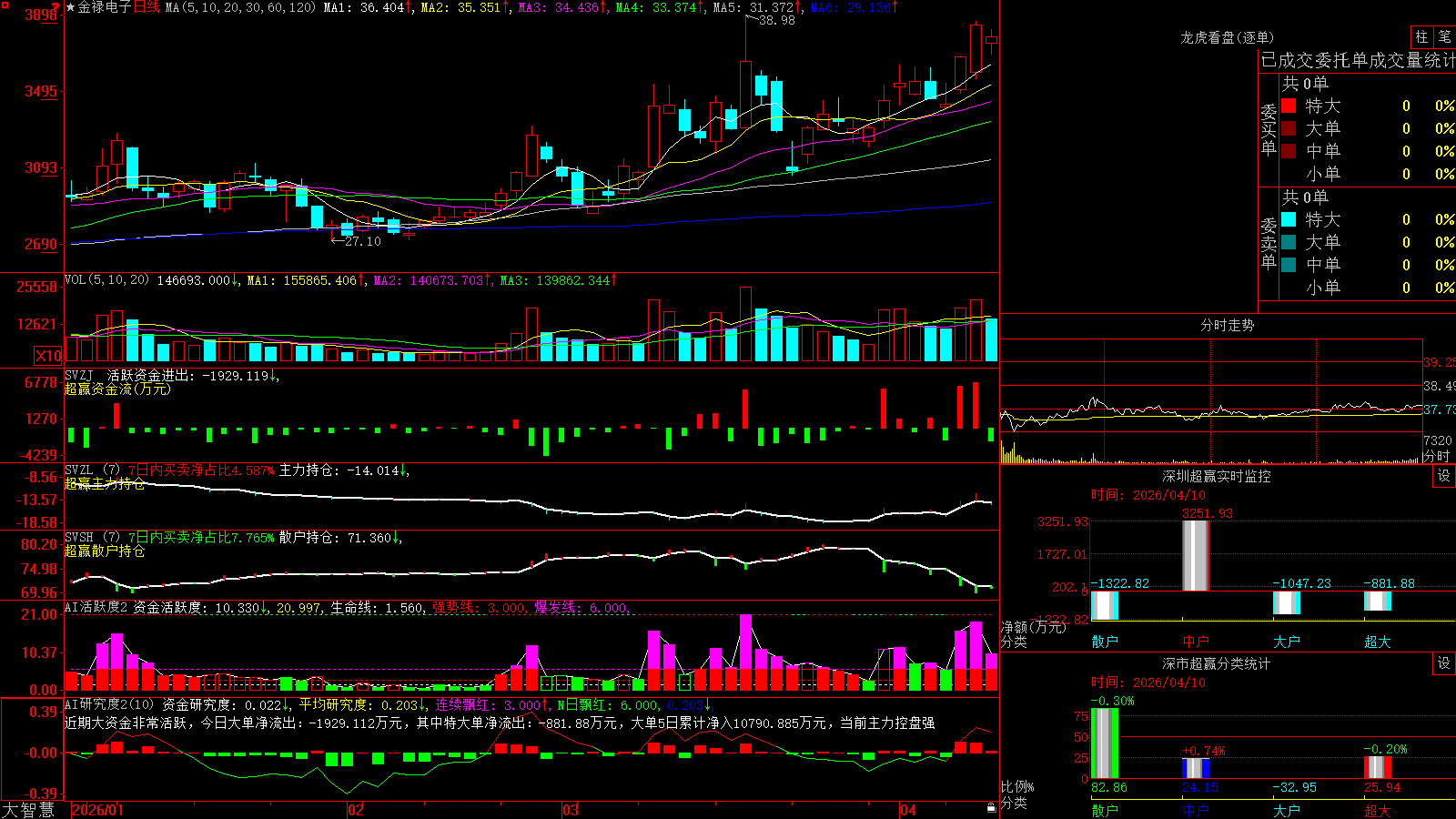
Task: Click the teal 中单 sell-order swatch
Action: 1289,265
